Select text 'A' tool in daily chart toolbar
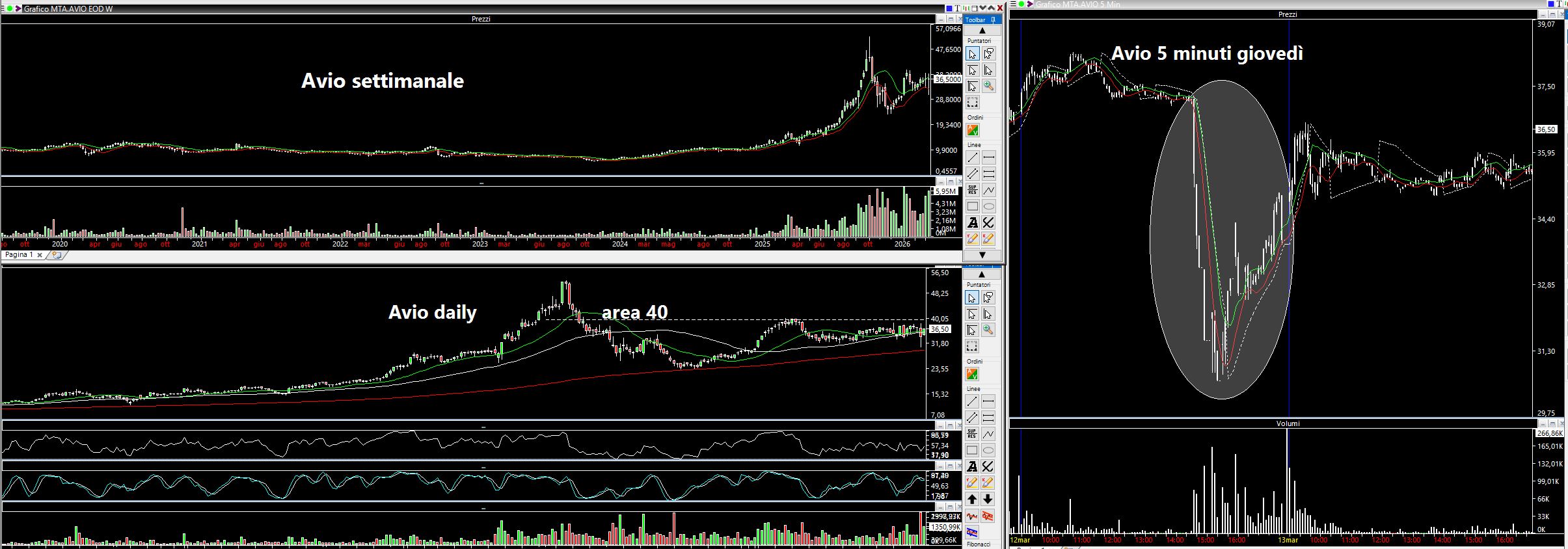Screen dimensions: 1568x549 pyautogui.click(x=971, y=466)
